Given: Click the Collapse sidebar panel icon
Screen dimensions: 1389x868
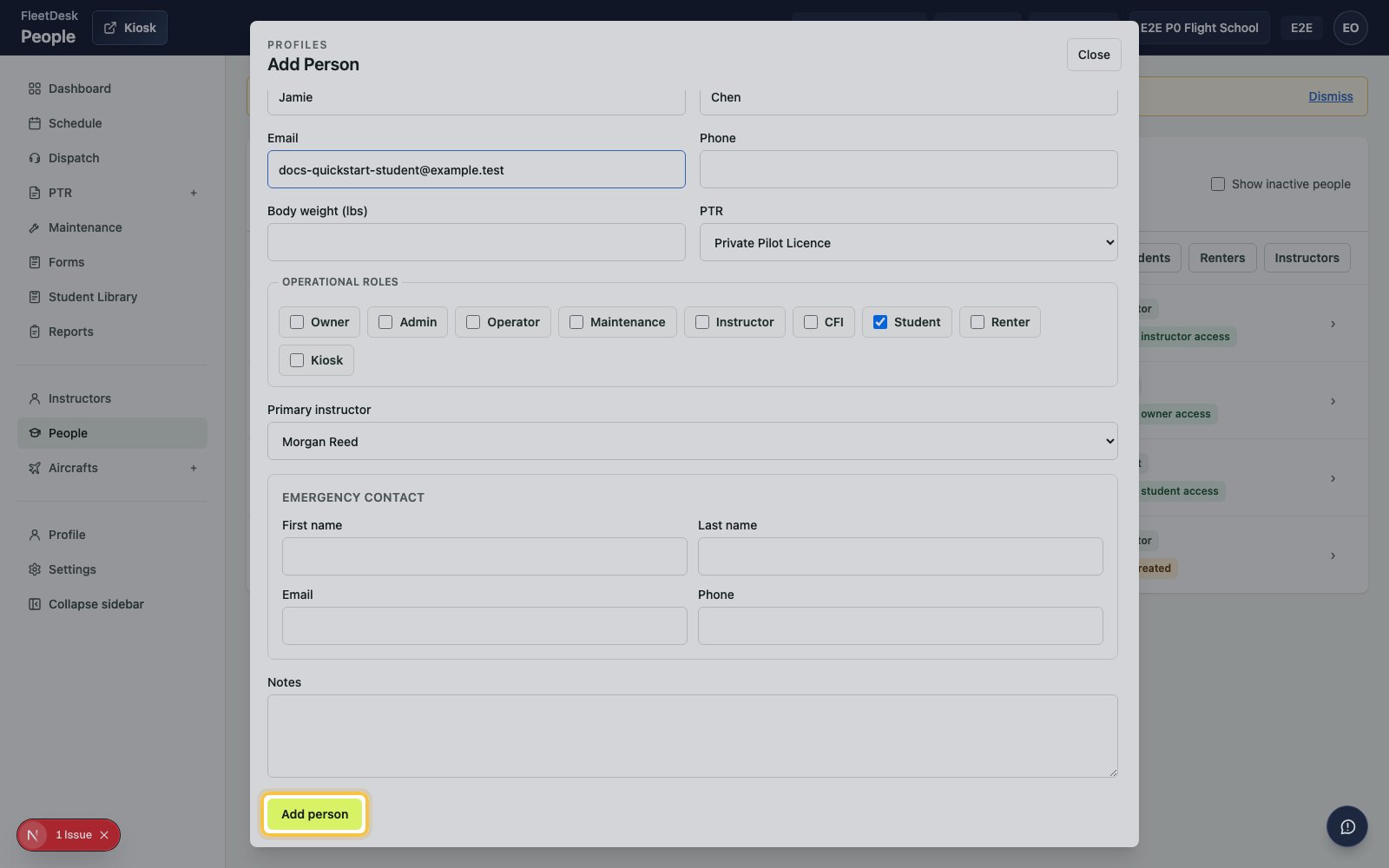Looking at the screenshot, I should [x=35, y=604].
